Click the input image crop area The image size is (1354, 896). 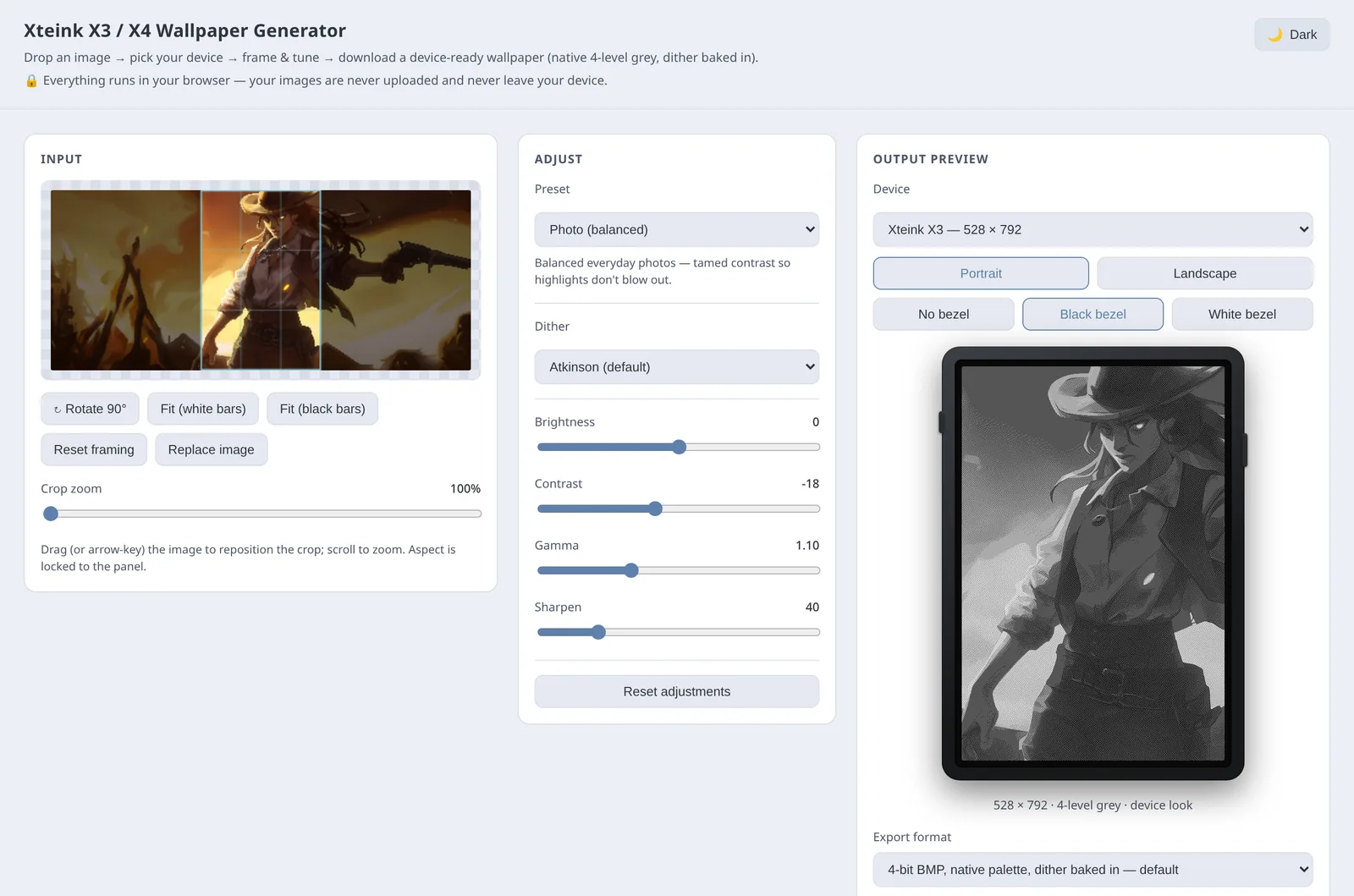click(261, 280)
